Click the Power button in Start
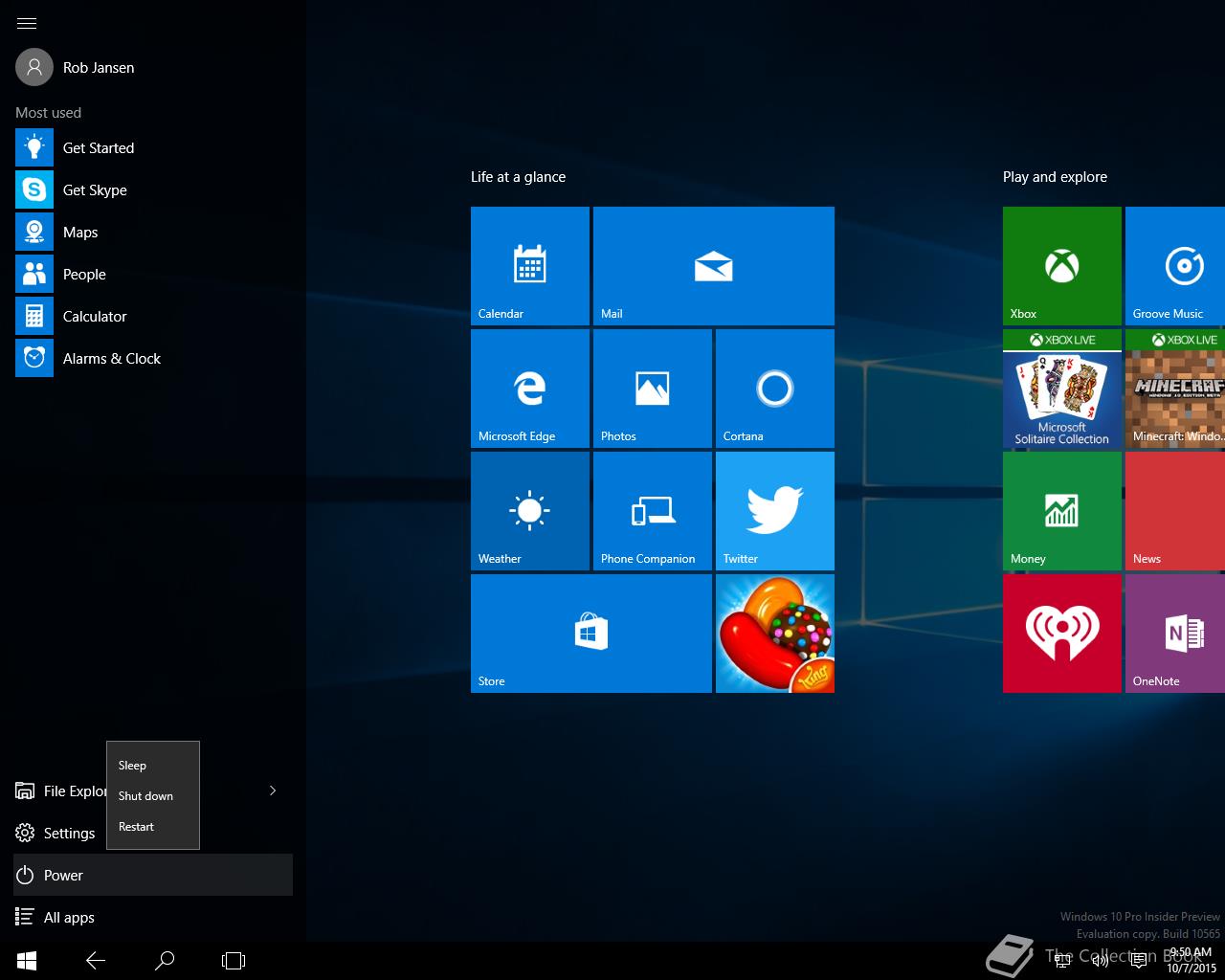 153,875
